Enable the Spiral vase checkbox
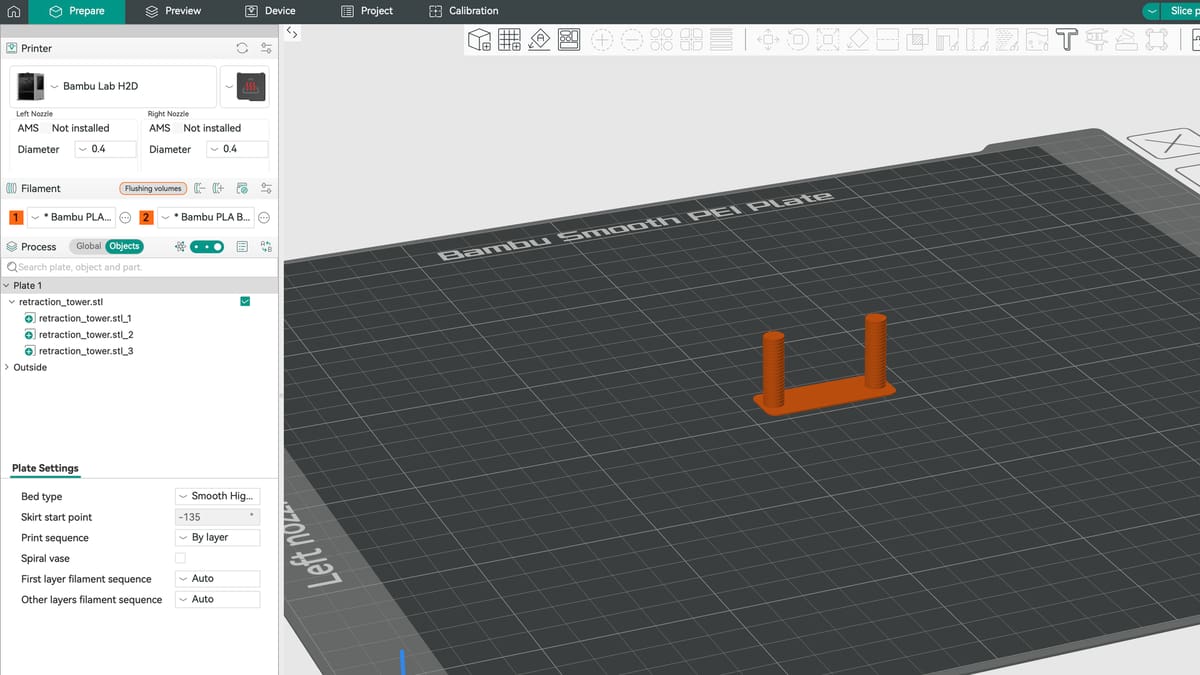 [x=180, y=558]
